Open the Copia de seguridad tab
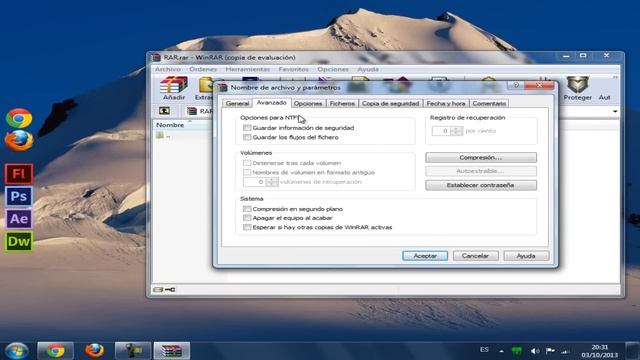The height and width of the screenshot is (360, 640). (x=390, y=104)
